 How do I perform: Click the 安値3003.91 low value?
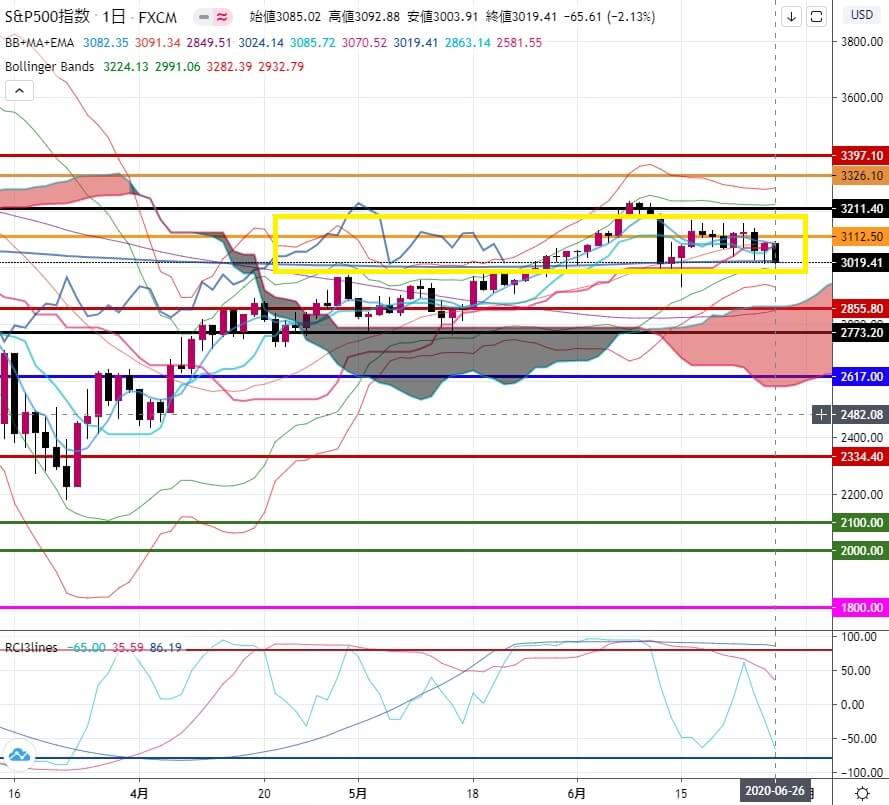443,17
